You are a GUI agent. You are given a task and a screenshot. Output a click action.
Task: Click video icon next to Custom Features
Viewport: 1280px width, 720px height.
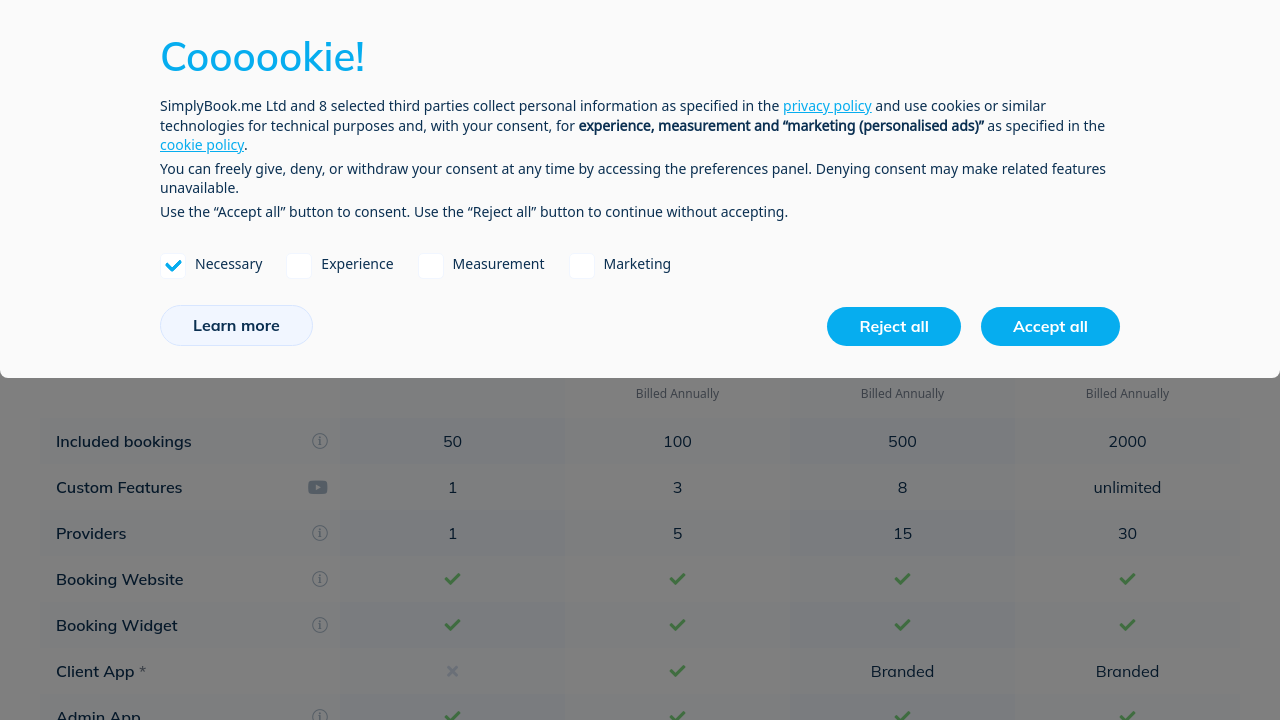318,487
